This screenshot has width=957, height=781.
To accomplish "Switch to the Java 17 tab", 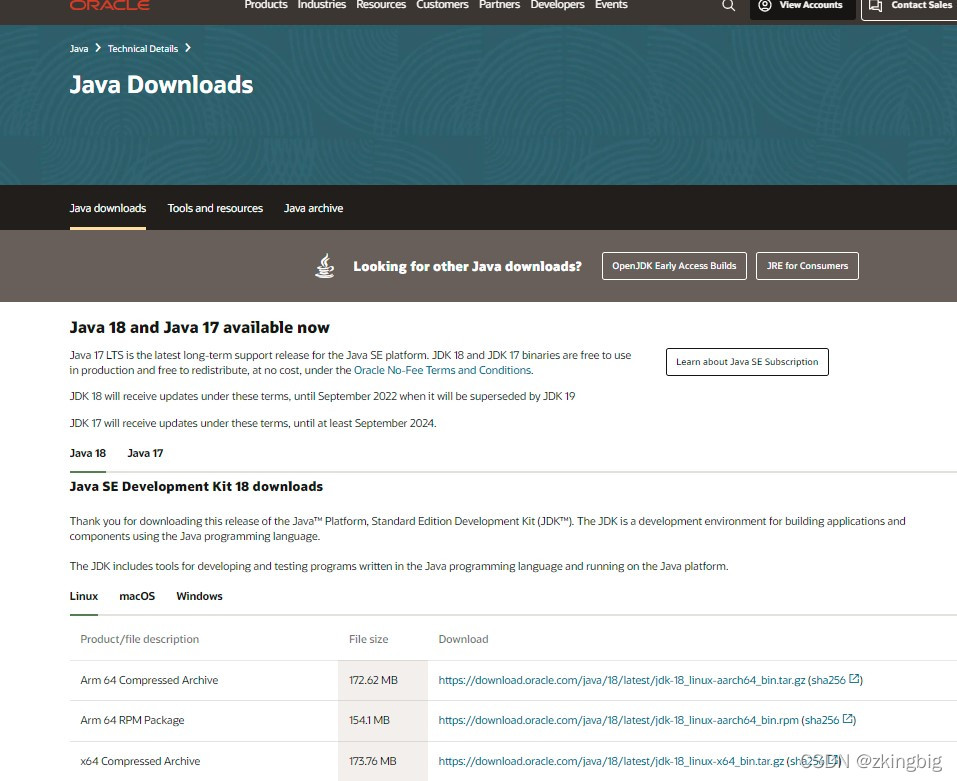I will coord(145,453).
